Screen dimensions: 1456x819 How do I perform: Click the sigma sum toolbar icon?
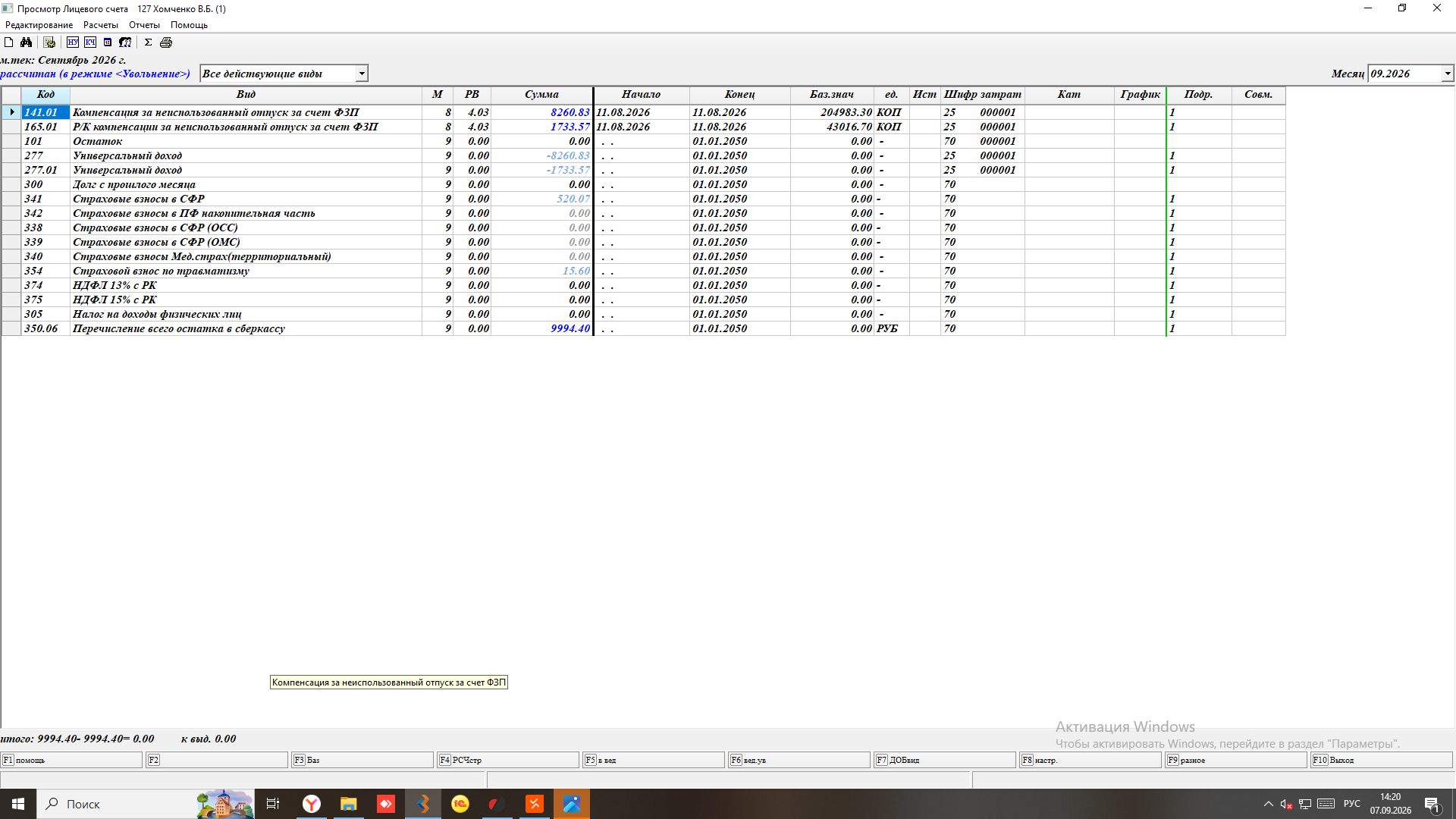tap(149, 42)
